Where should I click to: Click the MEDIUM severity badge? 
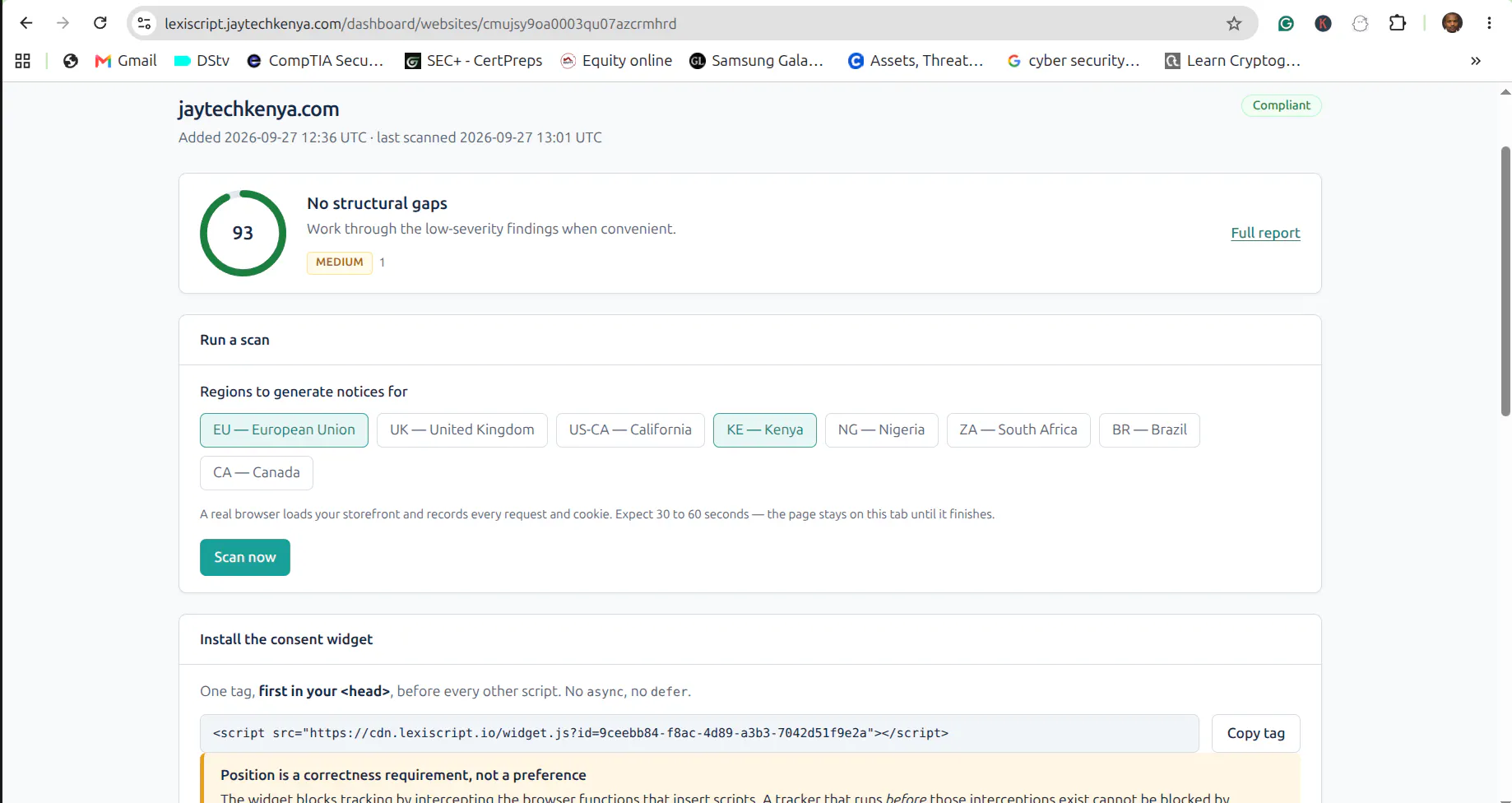pyautogui.click(x=340, y=262)
